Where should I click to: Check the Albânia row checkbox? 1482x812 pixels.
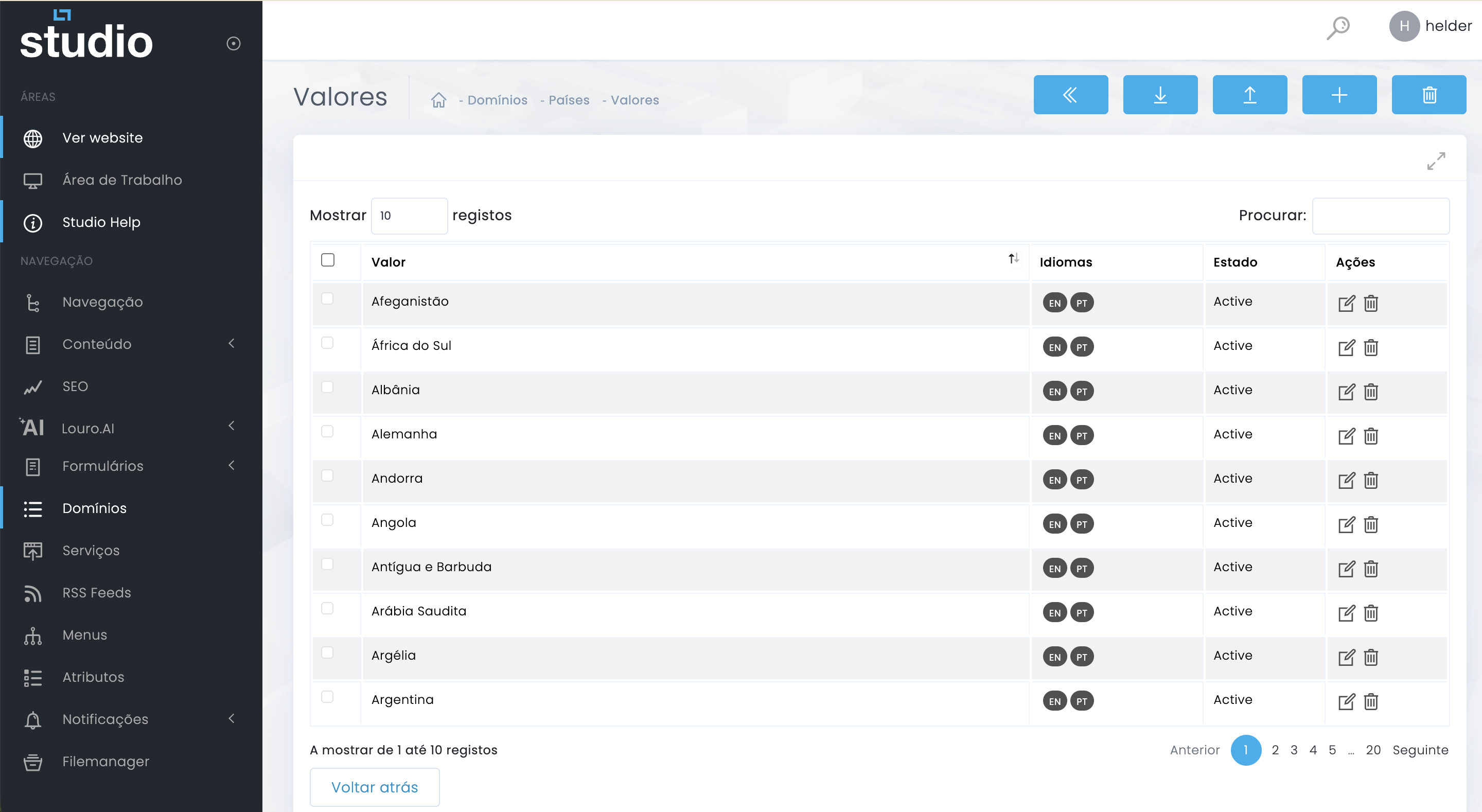click(328, 387)
